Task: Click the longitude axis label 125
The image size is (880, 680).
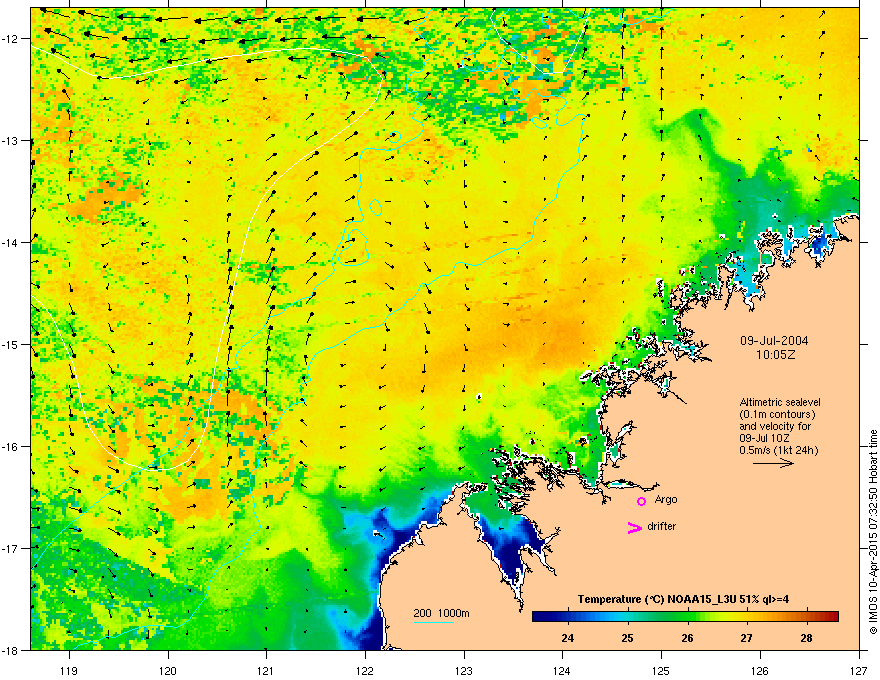Action: click(x=662, y=670)
